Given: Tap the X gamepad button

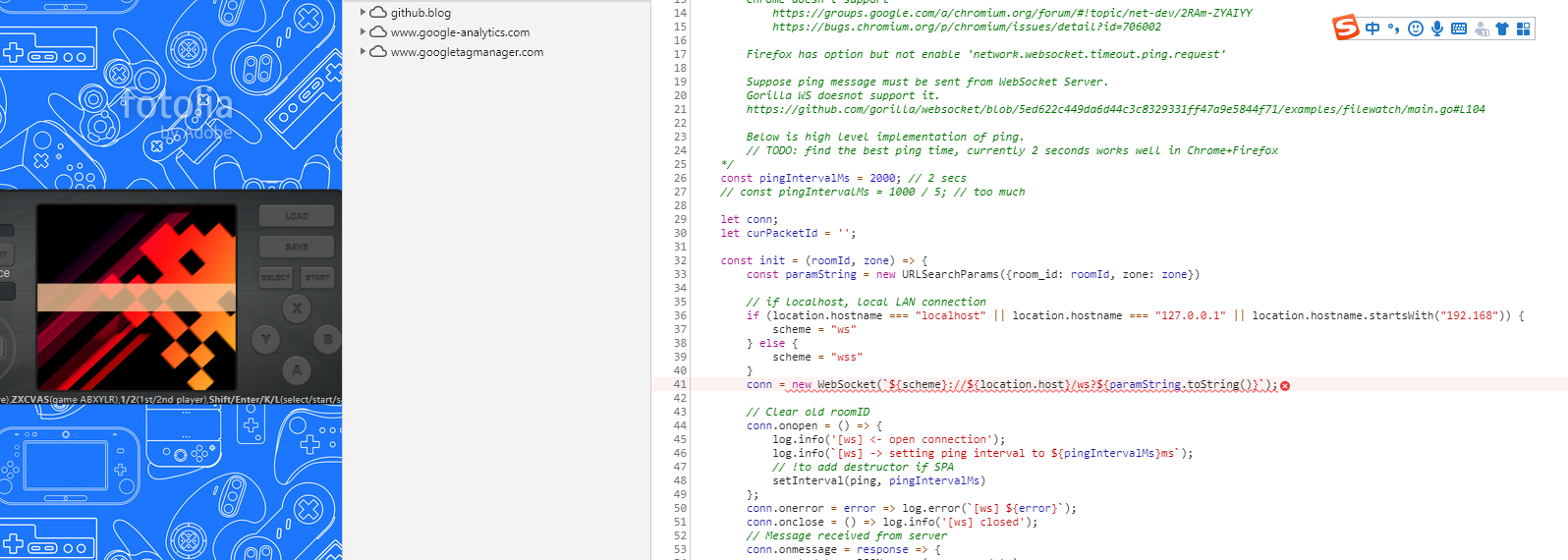Looking at the screenshot, I should [x=297, y=308].
